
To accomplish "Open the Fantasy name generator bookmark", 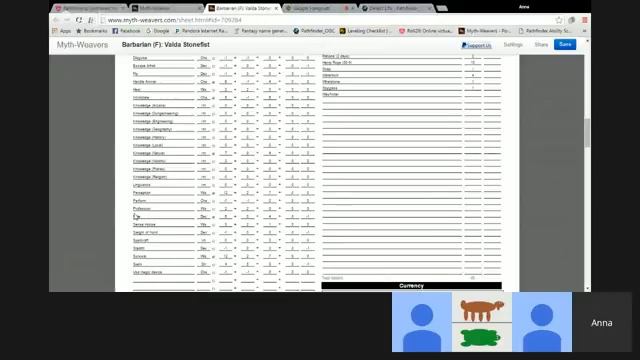I will [x=261, y=31].
